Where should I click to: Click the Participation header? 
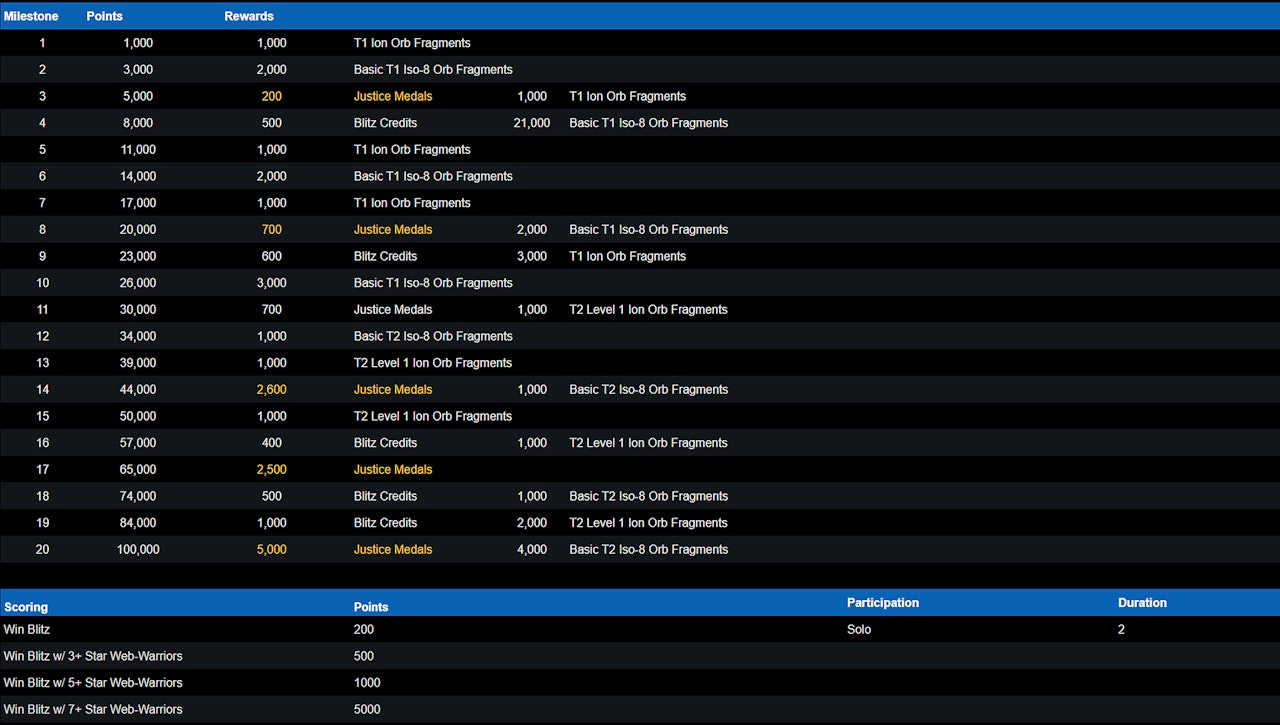coord(882,603)
